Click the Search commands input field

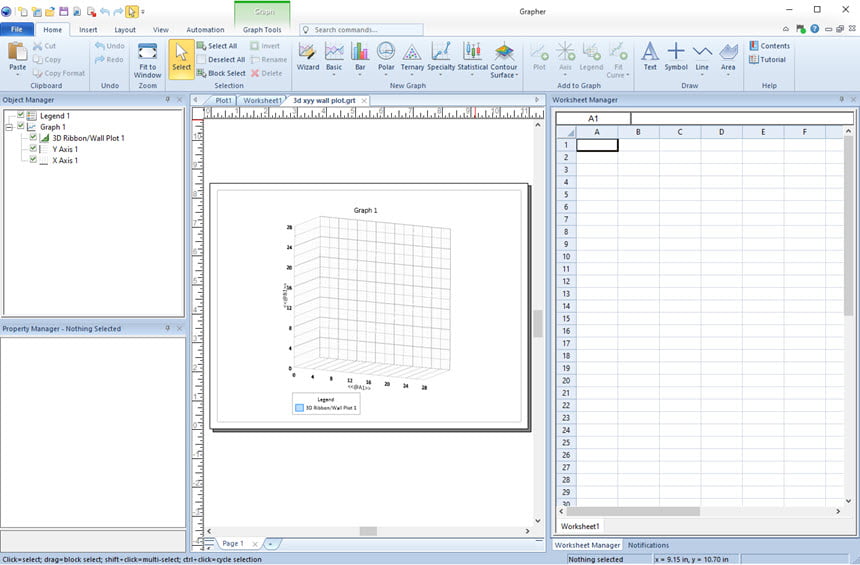[361, 30]
